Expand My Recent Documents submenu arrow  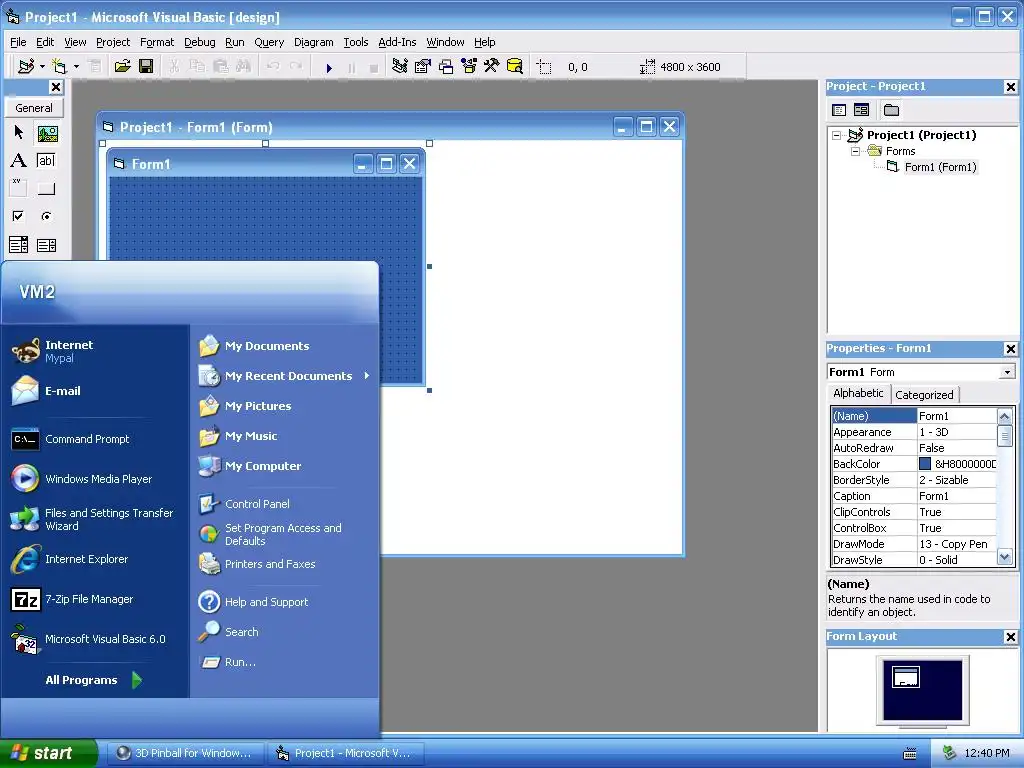point(367,376)
